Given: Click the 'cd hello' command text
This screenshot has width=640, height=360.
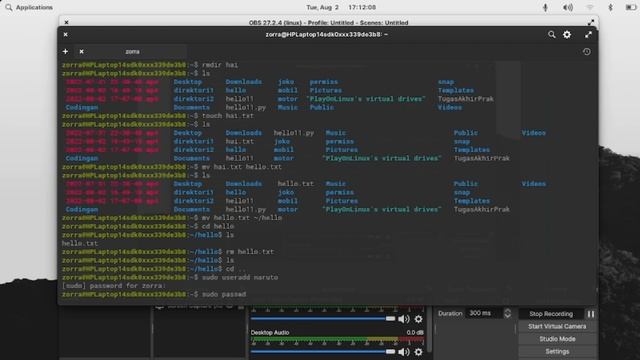Looking at the screenshot, I should pos(218,226).
